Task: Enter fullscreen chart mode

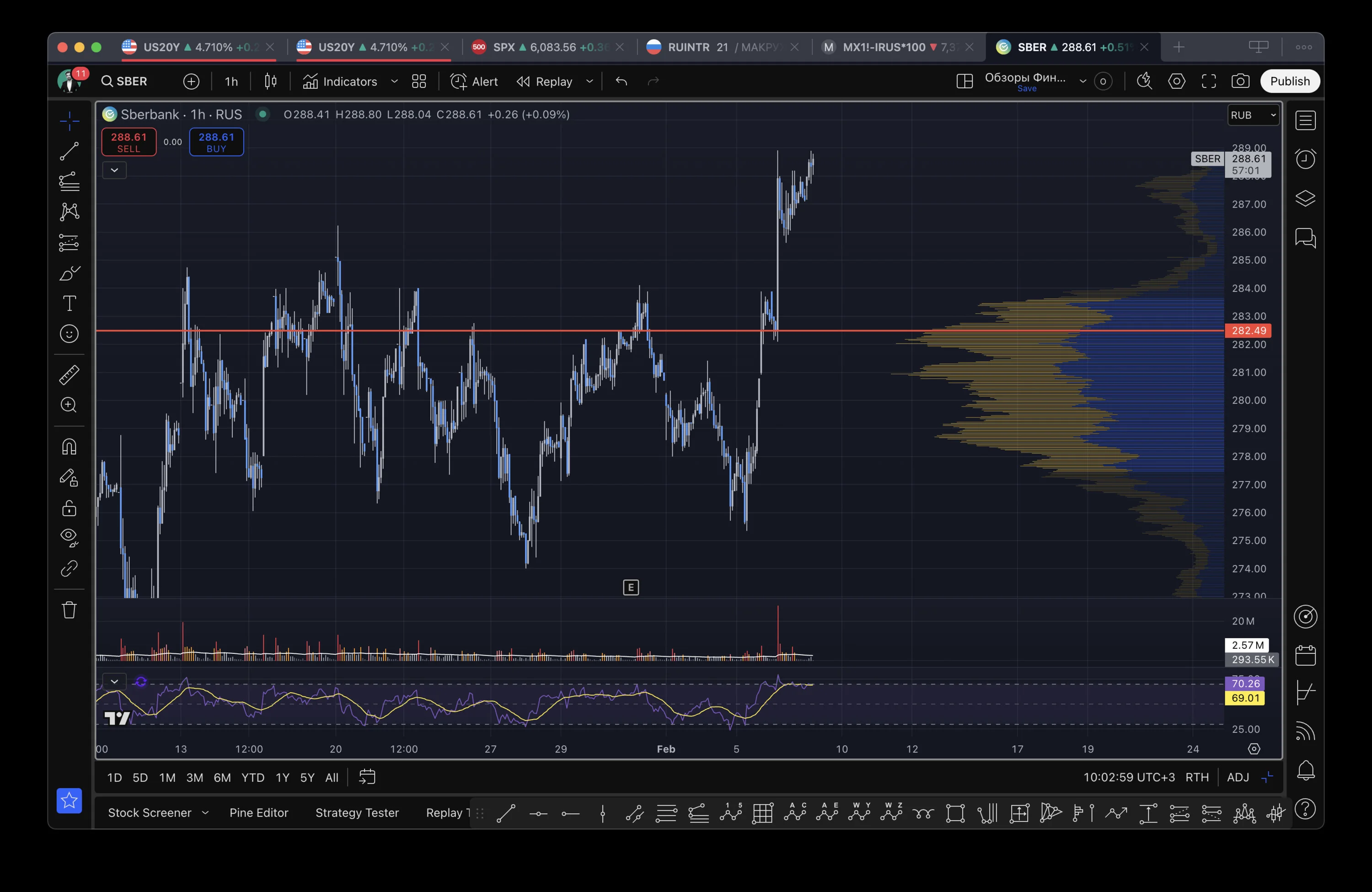Action: pyautogui.click(x=1209, y=81)
